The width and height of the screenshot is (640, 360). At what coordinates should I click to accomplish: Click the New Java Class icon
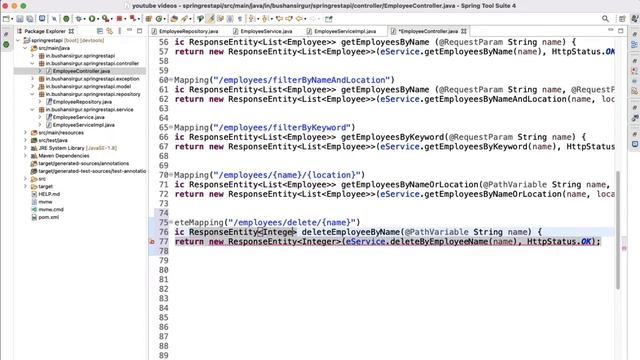tap(159, 19)
